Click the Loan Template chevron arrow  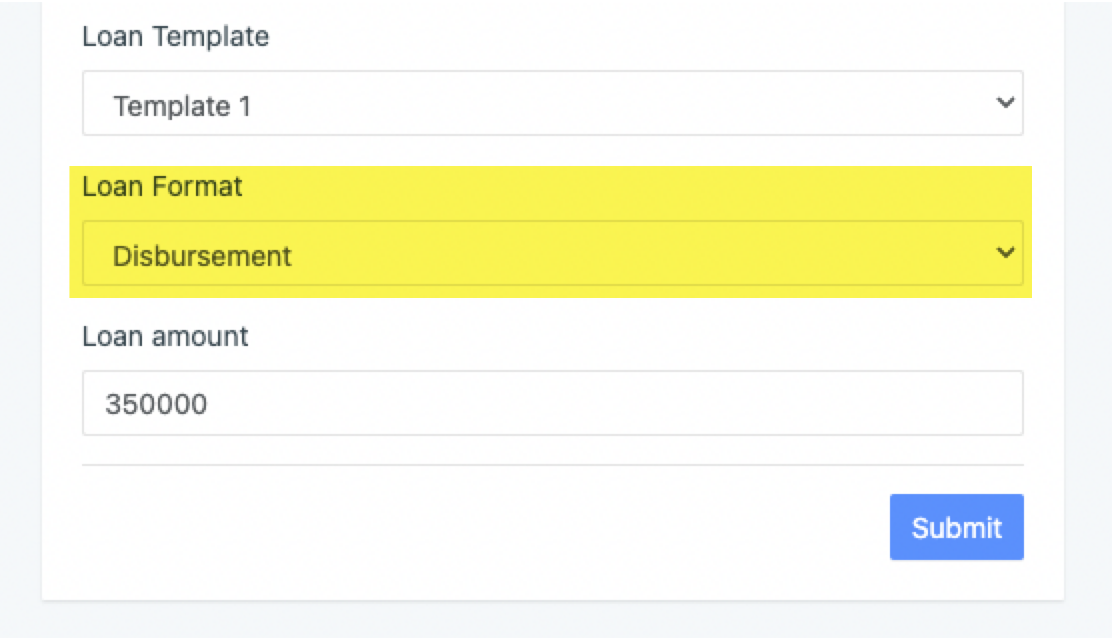click(1005, 102)
